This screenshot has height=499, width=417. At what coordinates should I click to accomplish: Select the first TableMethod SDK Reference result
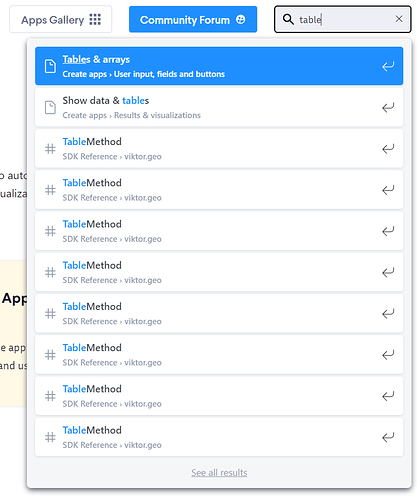[x=219, y=149]
